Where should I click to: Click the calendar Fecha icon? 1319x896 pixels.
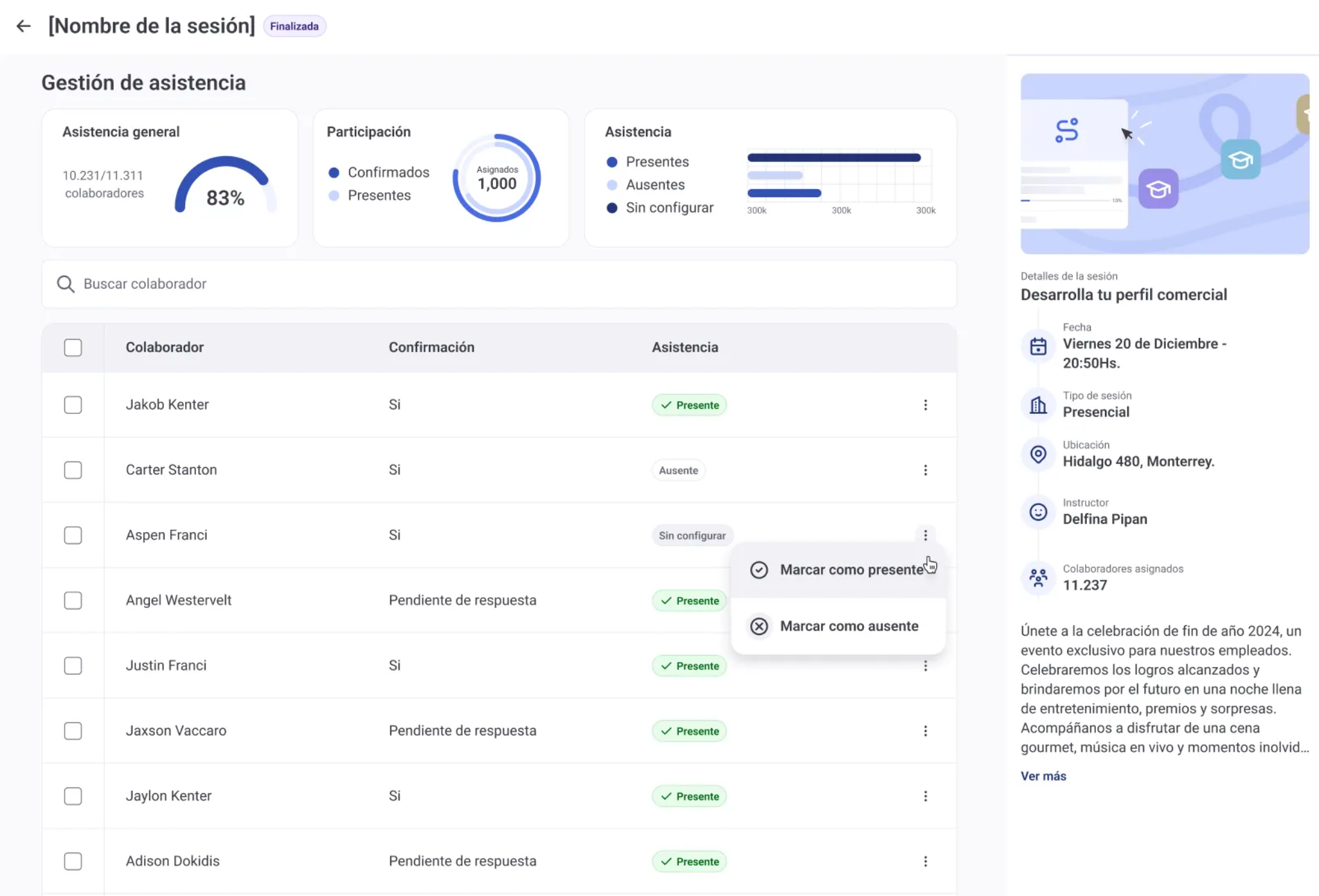coord(1038,346)
